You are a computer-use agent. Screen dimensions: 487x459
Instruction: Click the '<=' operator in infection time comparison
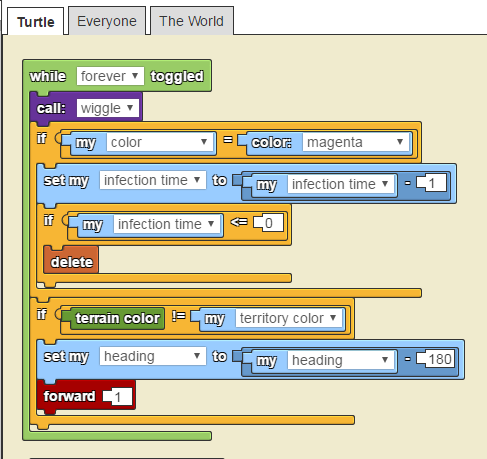[239, 222]
